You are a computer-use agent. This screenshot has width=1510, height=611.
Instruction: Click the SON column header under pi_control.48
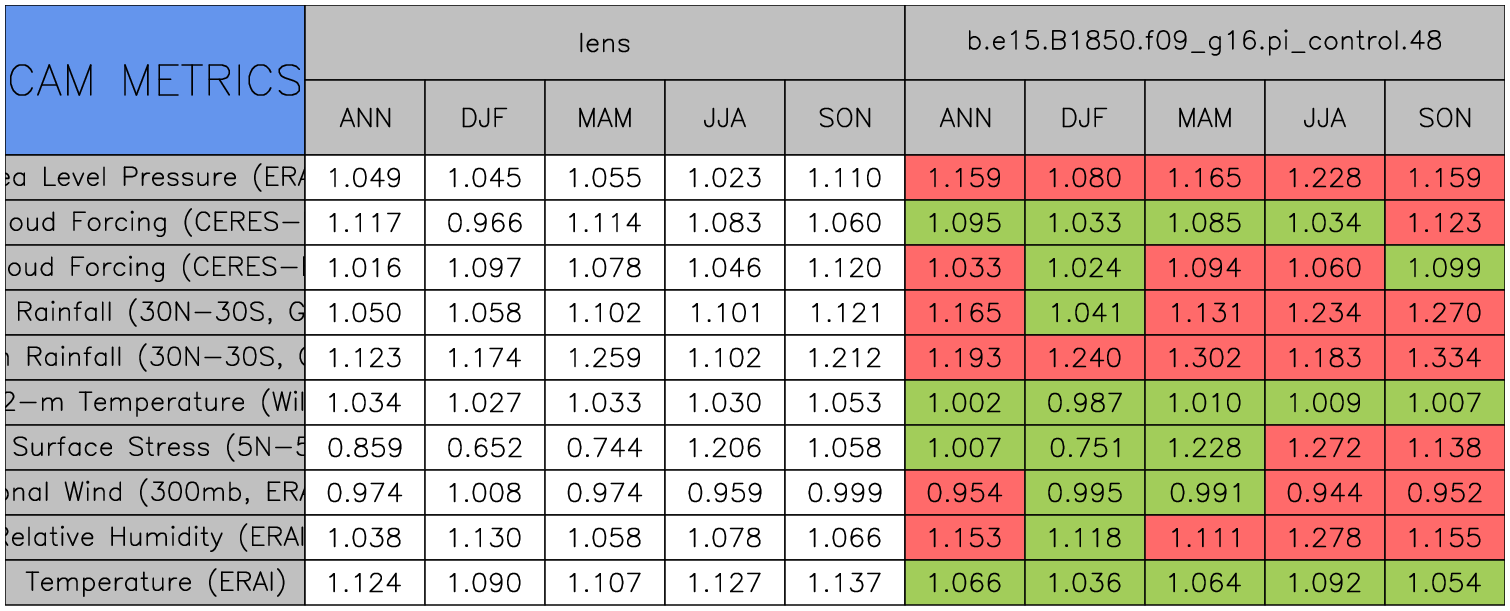(1445, 118)
